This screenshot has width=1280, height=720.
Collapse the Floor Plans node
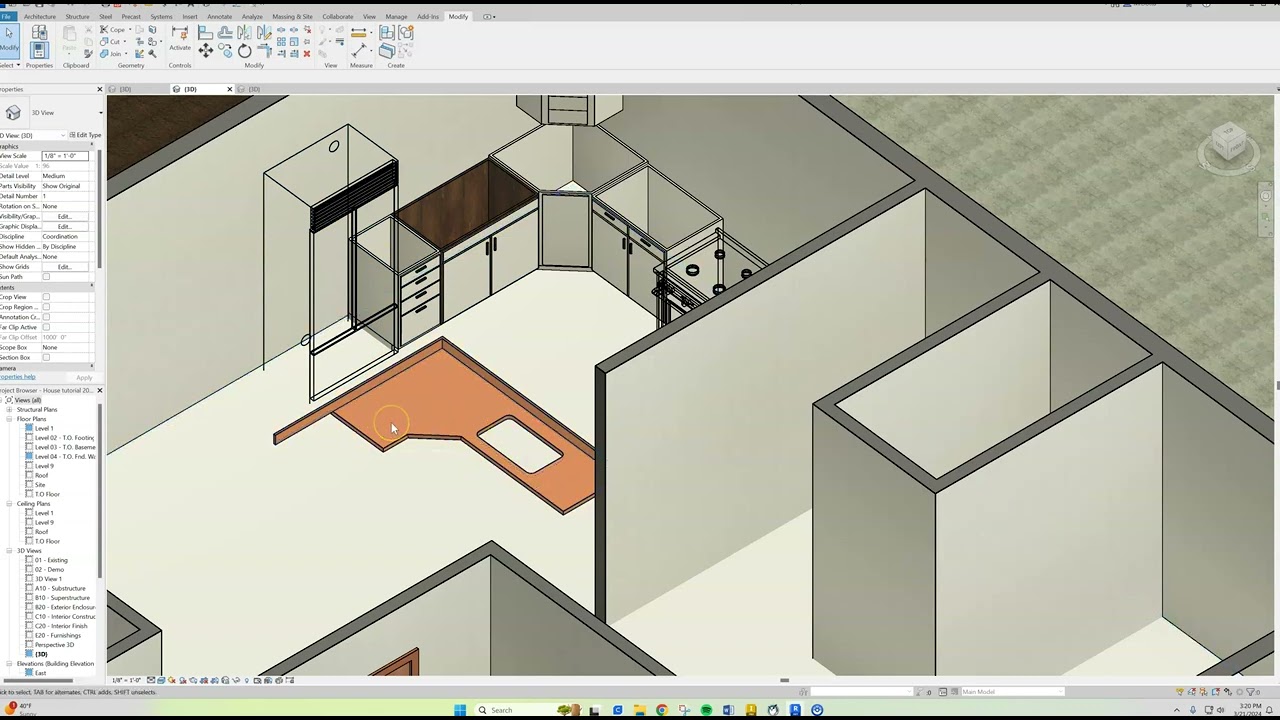tap(9, 419)
